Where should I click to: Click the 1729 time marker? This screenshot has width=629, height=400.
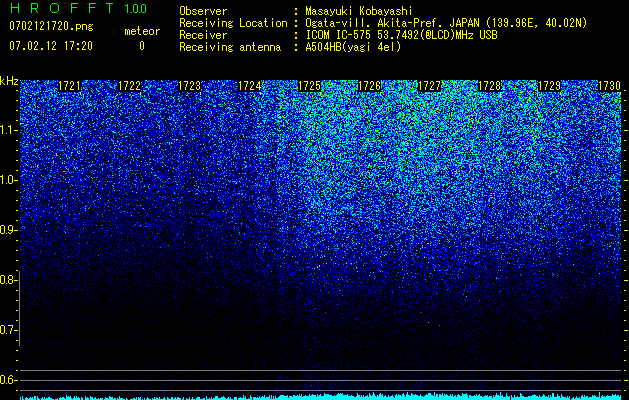(550, 86)
